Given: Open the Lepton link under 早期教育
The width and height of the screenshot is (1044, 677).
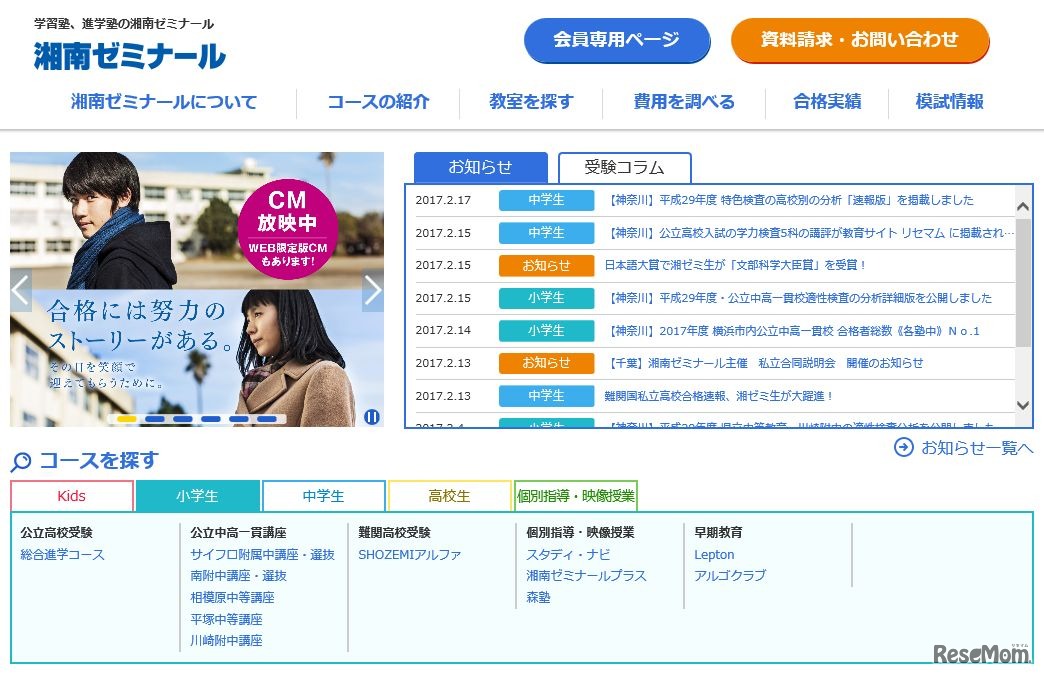Looking at the screenshot, I should 714,554.
